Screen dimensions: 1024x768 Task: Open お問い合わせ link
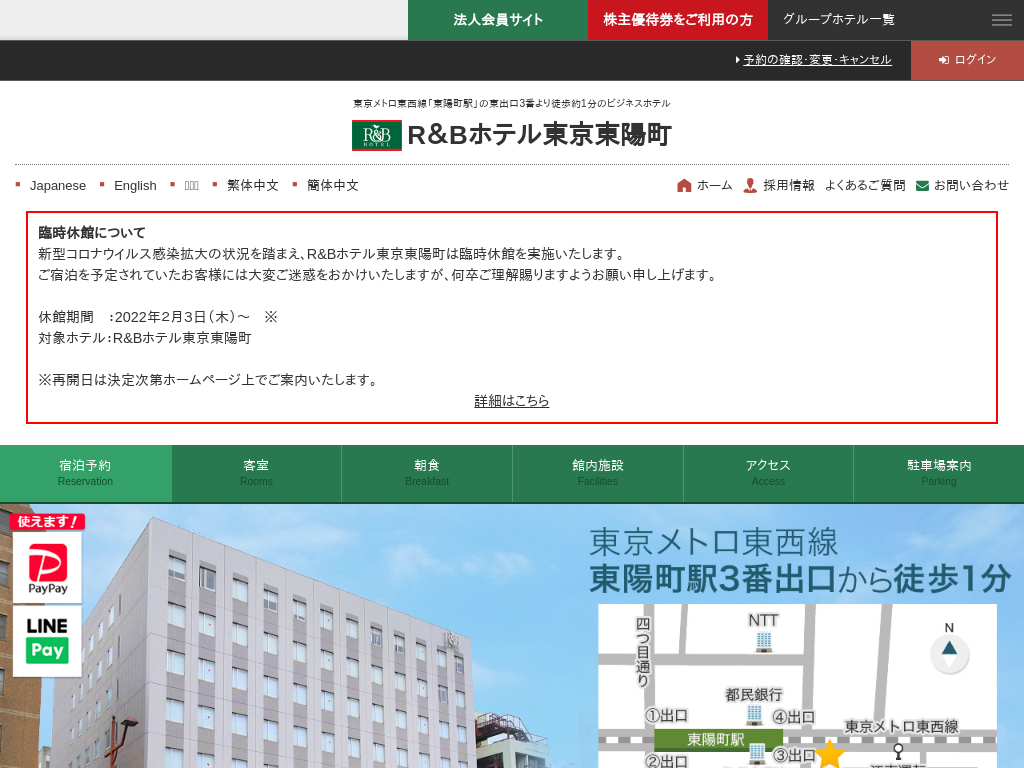(971, 185)
